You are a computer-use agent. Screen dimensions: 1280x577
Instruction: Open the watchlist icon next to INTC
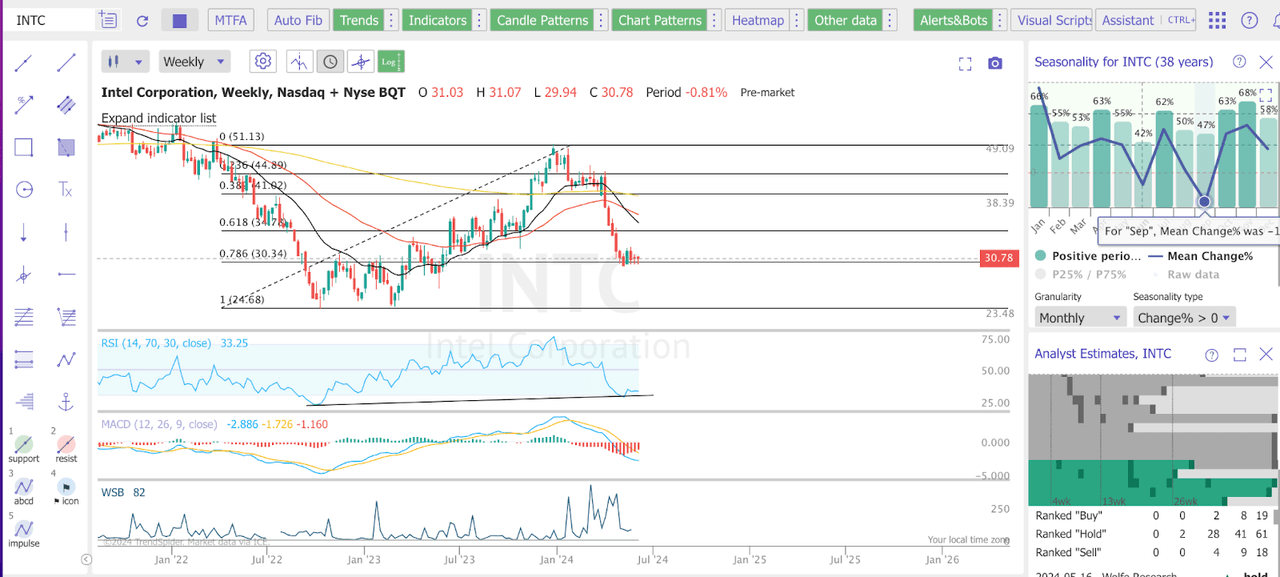(x=108, y=20)
